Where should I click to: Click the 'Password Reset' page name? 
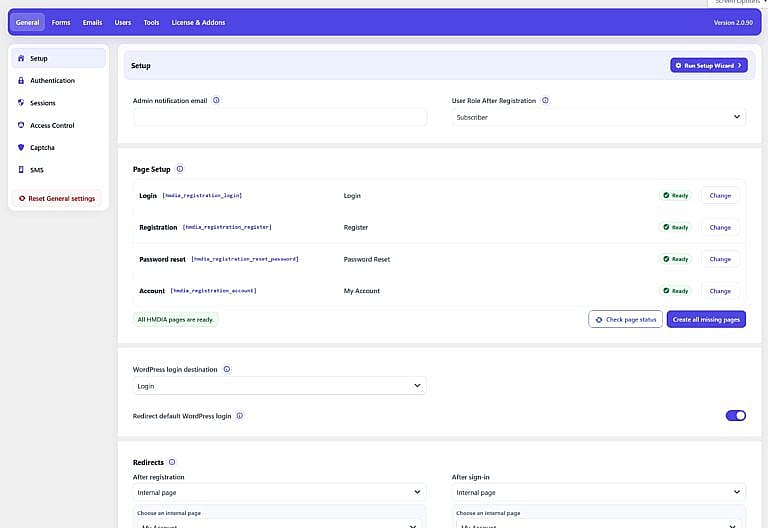367,259
